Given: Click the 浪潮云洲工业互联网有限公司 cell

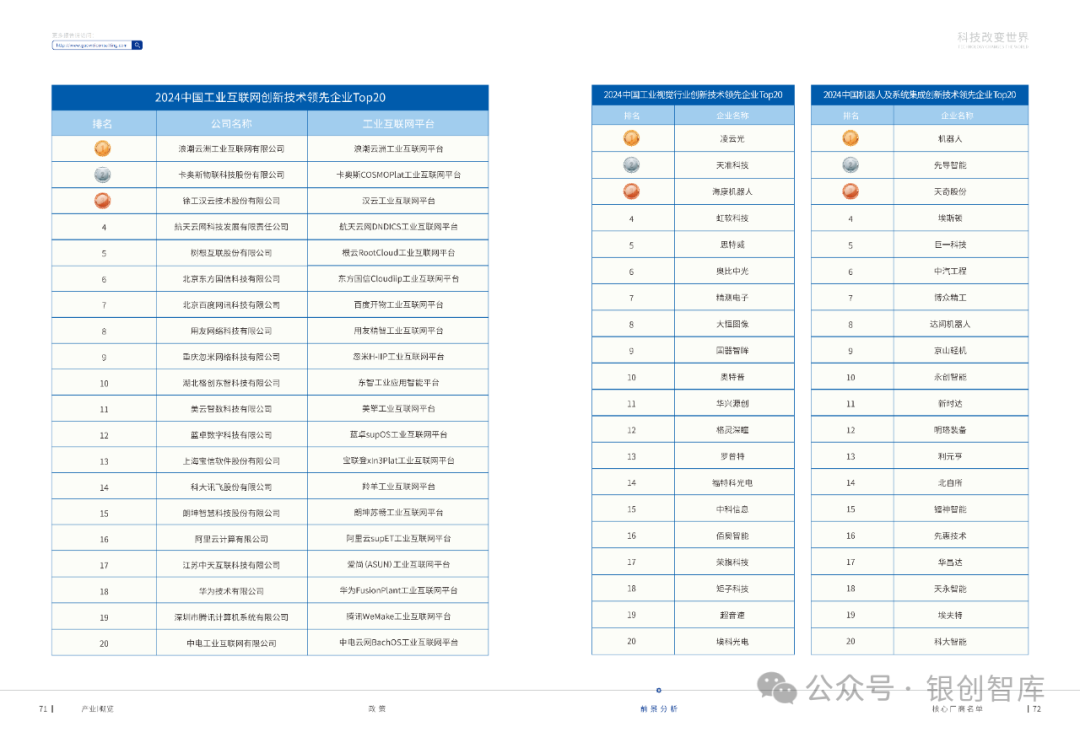Looking at the screenshot, I should [x=231, y=149].
